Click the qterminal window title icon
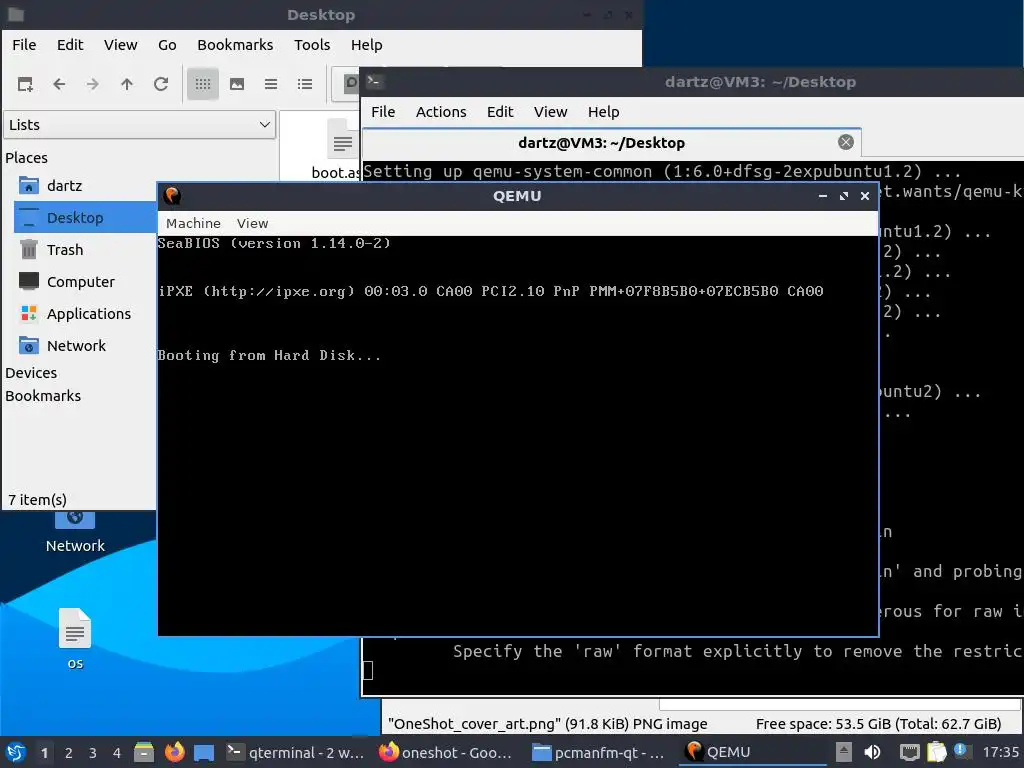 click(x=375, y=82)
